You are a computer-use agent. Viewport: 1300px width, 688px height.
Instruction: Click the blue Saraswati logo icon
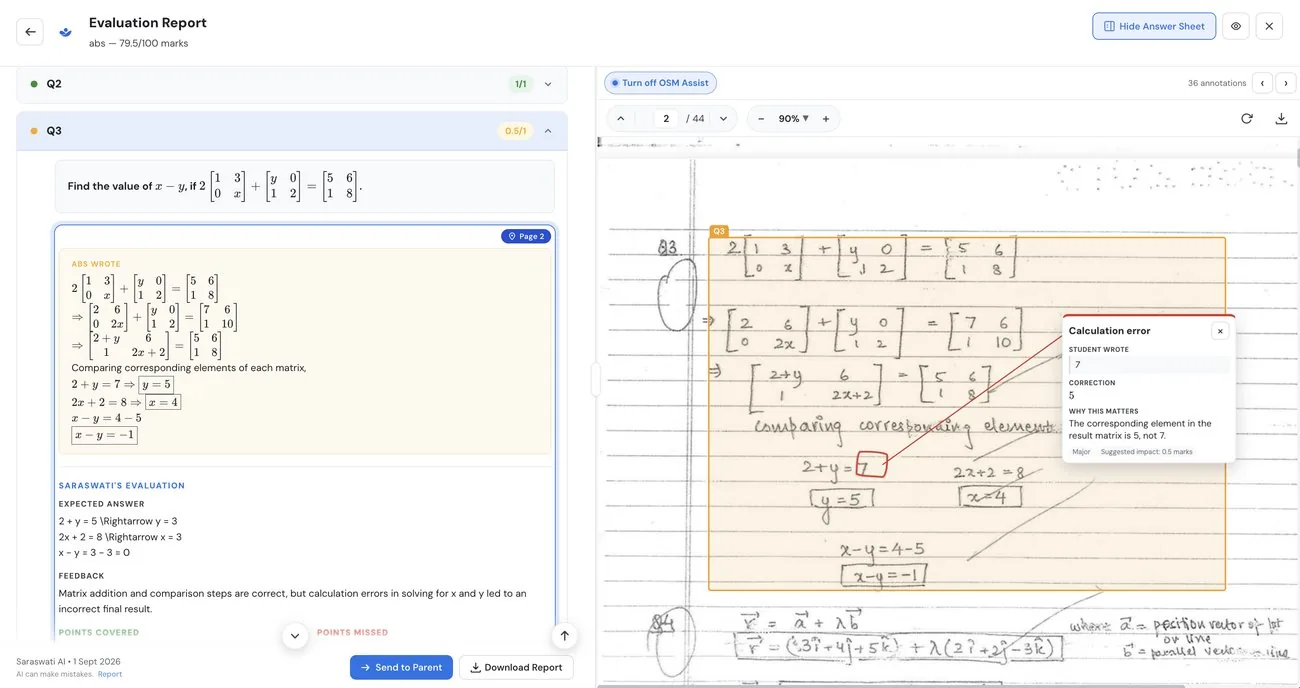tap(65, 32)
